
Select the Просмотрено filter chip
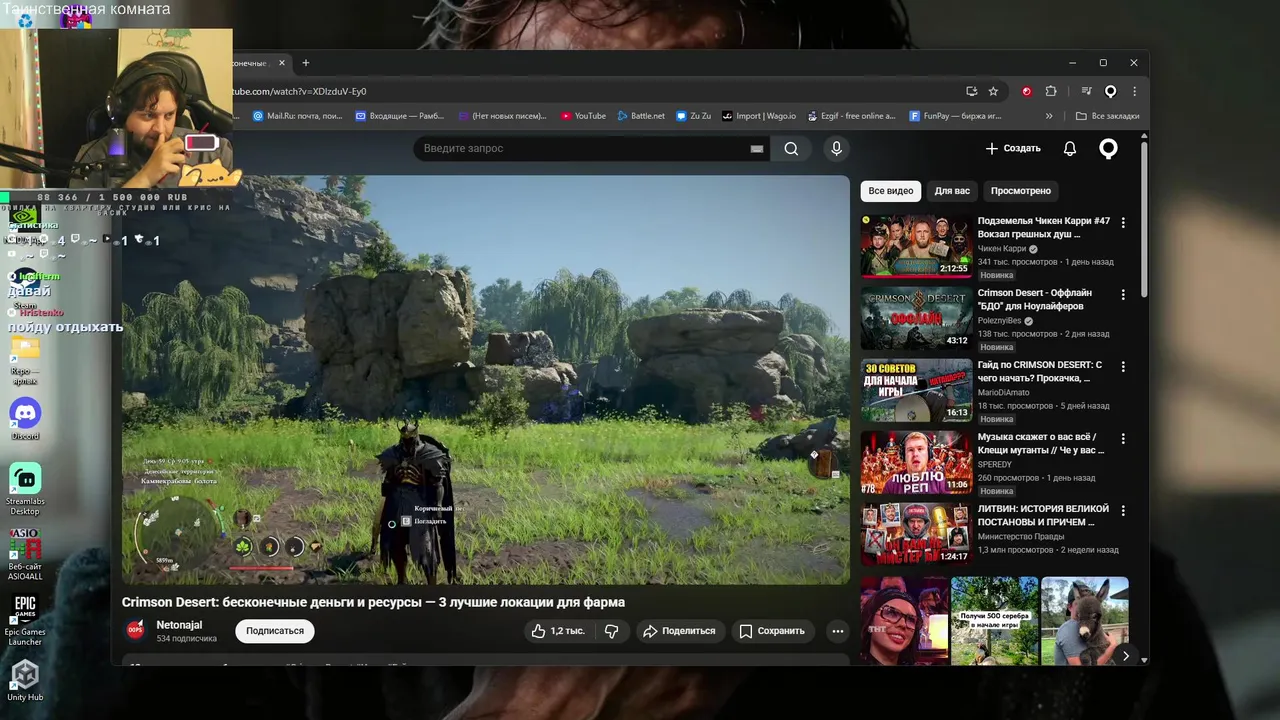pyautogui.click(x=1021, y=191)
